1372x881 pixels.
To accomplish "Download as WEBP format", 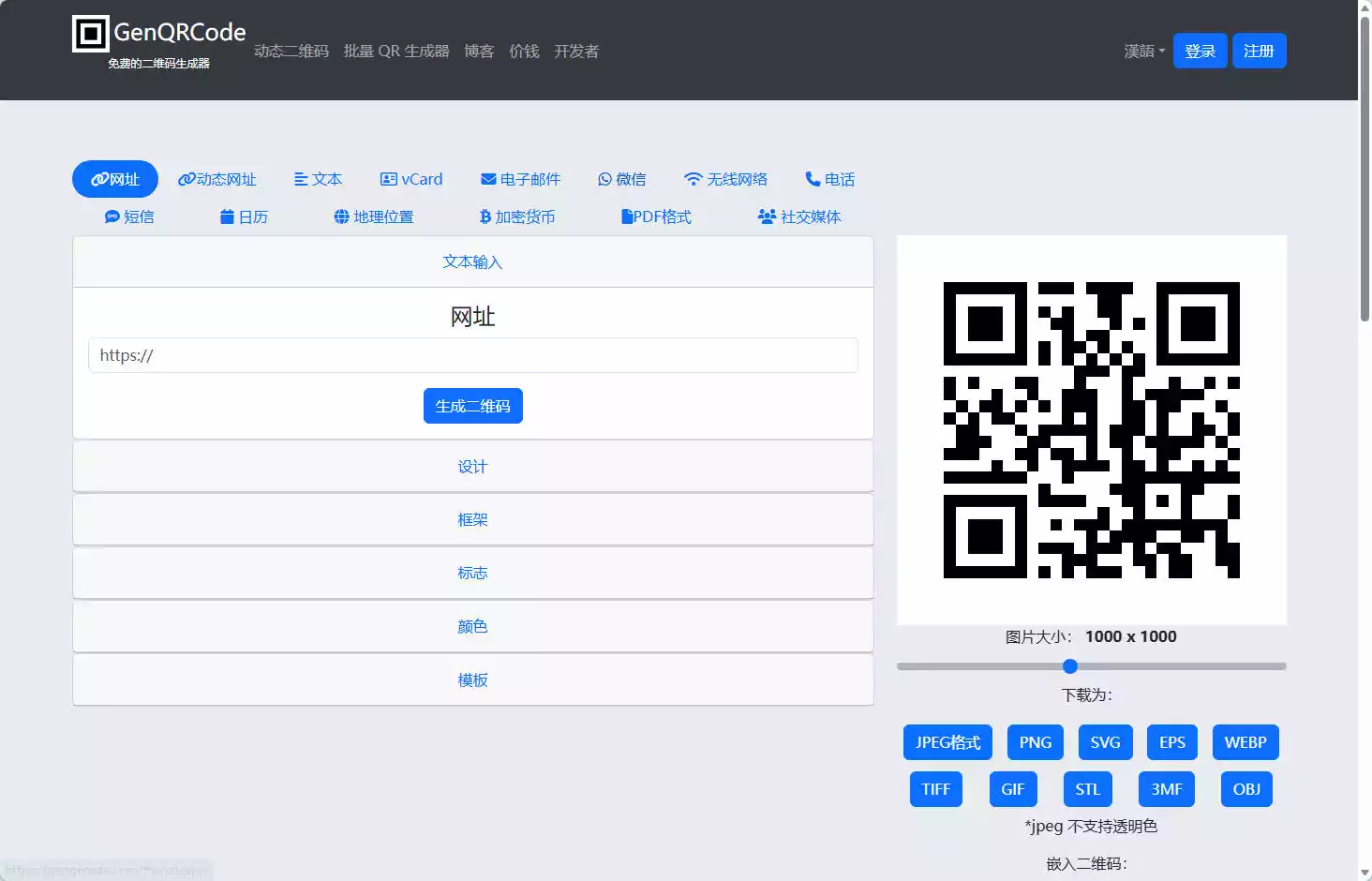I will click(x=1245, y=742).
